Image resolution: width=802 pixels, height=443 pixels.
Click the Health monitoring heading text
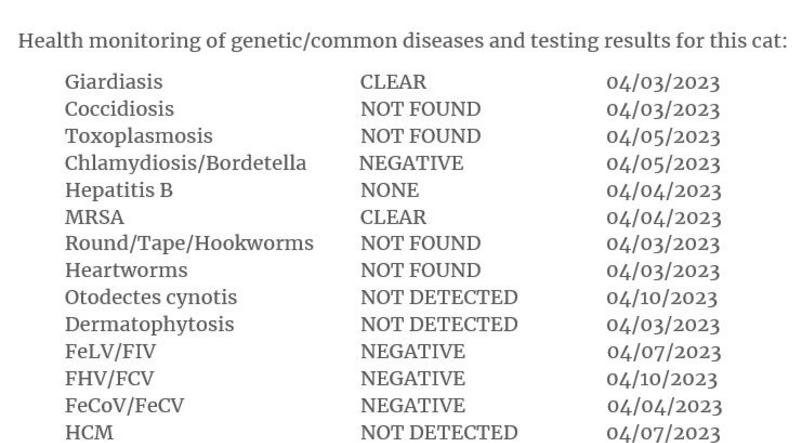(x=403, y=41)
